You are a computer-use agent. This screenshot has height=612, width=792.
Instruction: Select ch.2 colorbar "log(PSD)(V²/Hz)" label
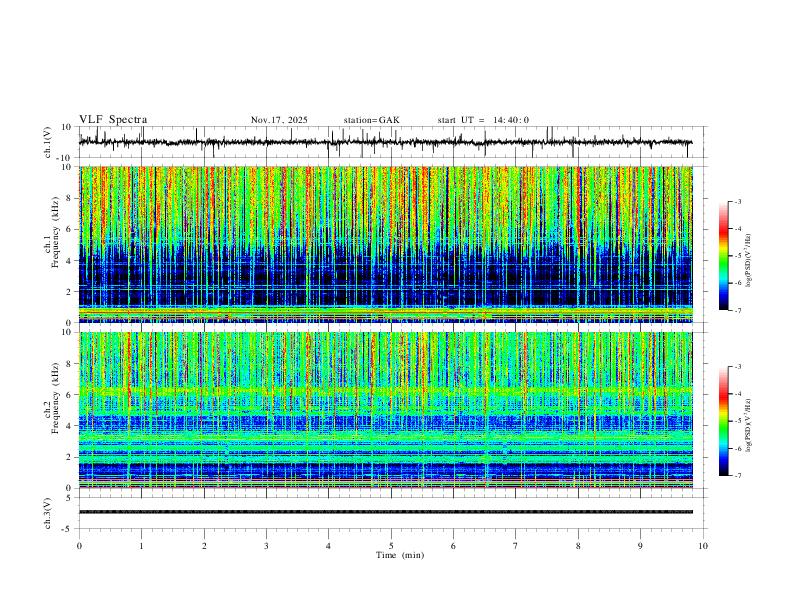tap(749, 426)
